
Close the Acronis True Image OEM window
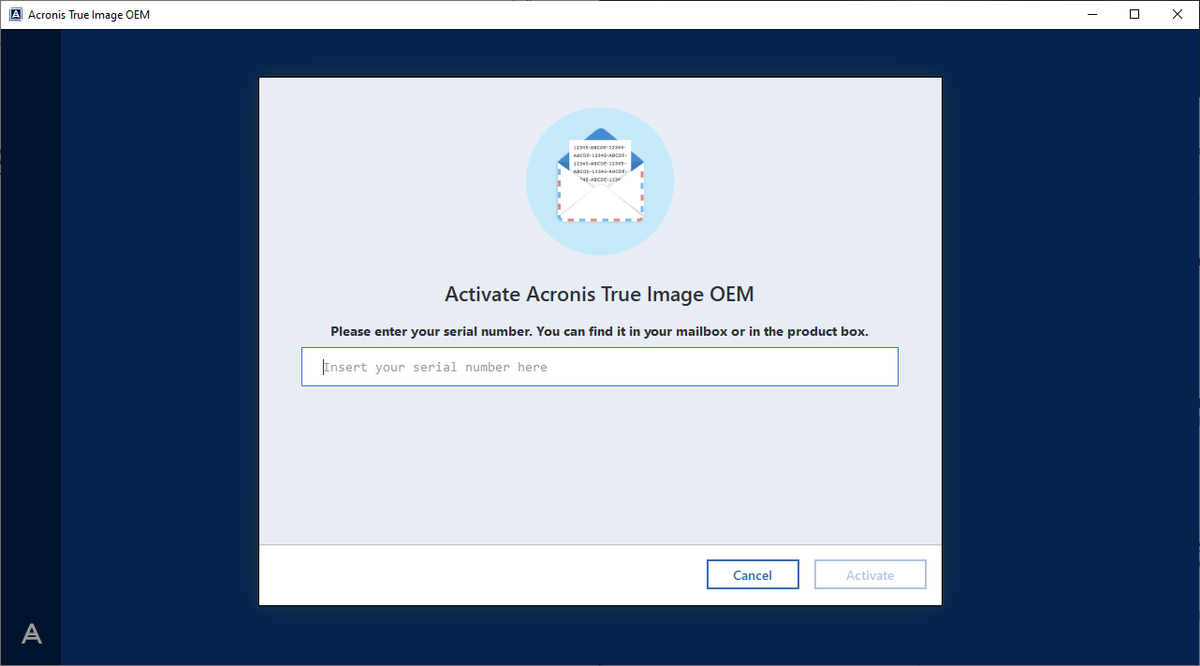click(1179, 14)
